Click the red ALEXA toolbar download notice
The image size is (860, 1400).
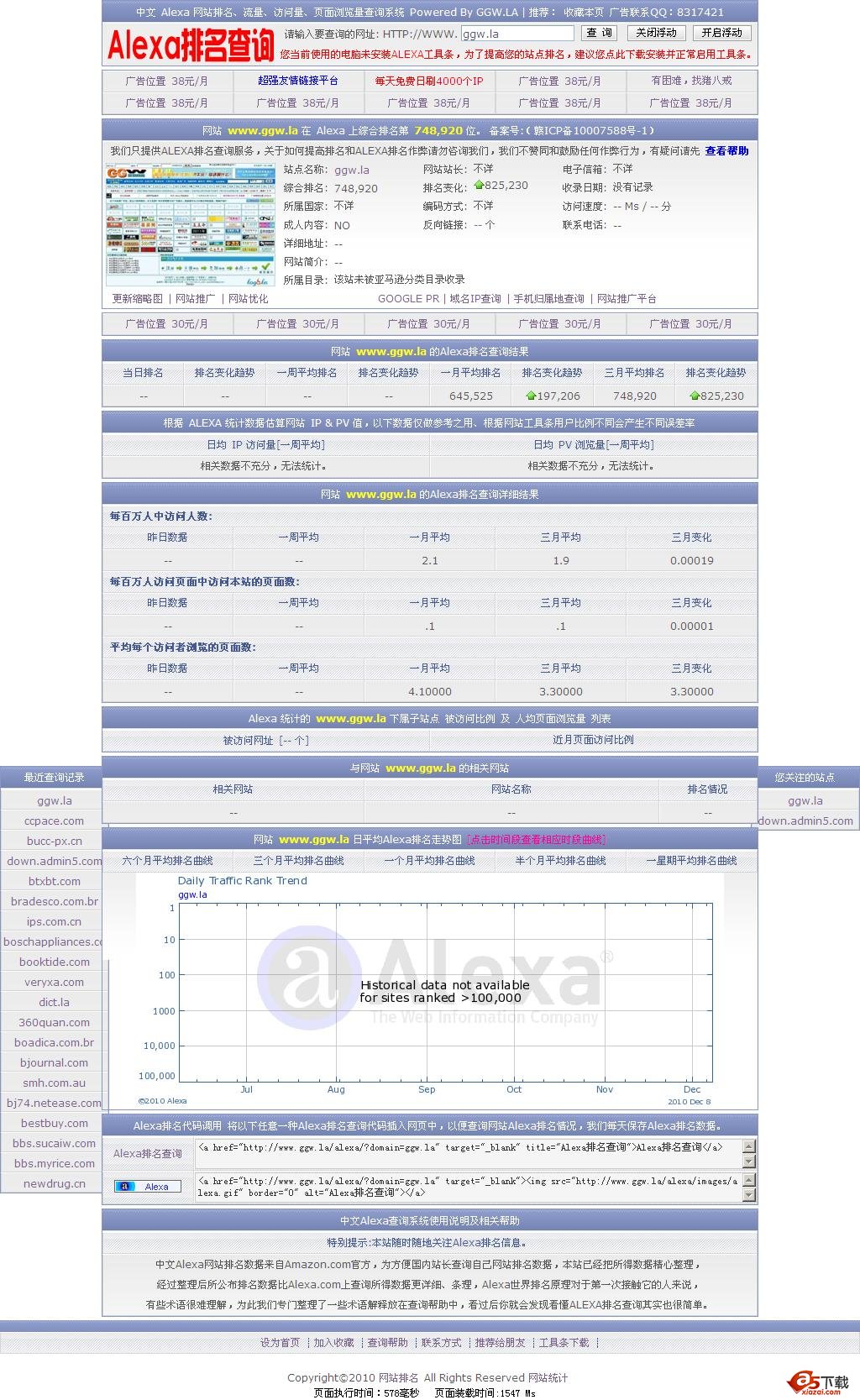[x=516, y=55]
